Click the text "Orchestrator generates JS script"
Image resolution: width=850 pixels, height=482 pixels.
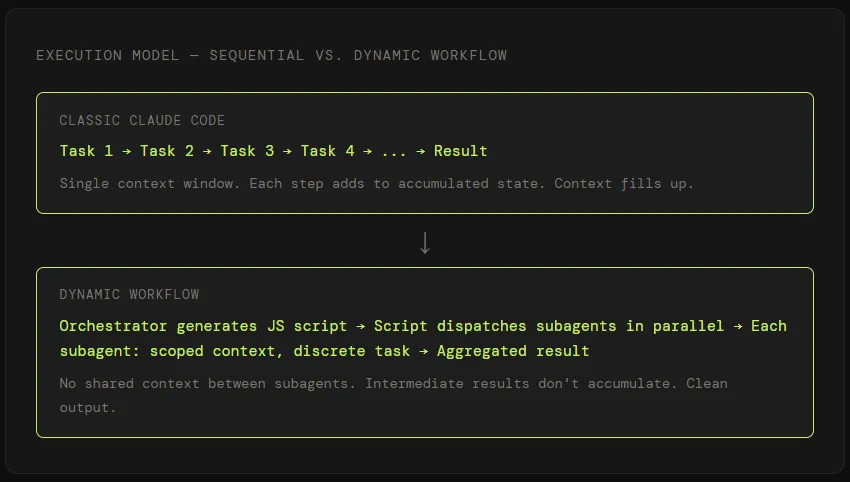(203, 326)
